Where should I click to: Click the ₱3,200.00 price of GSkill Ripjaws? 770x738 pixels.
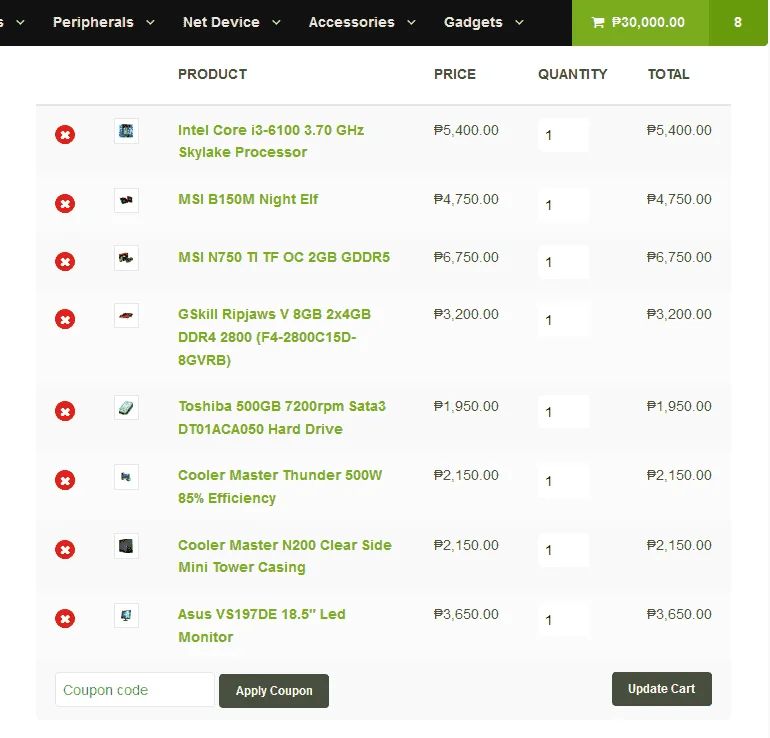pyautogui.click(x=466, y=314)
